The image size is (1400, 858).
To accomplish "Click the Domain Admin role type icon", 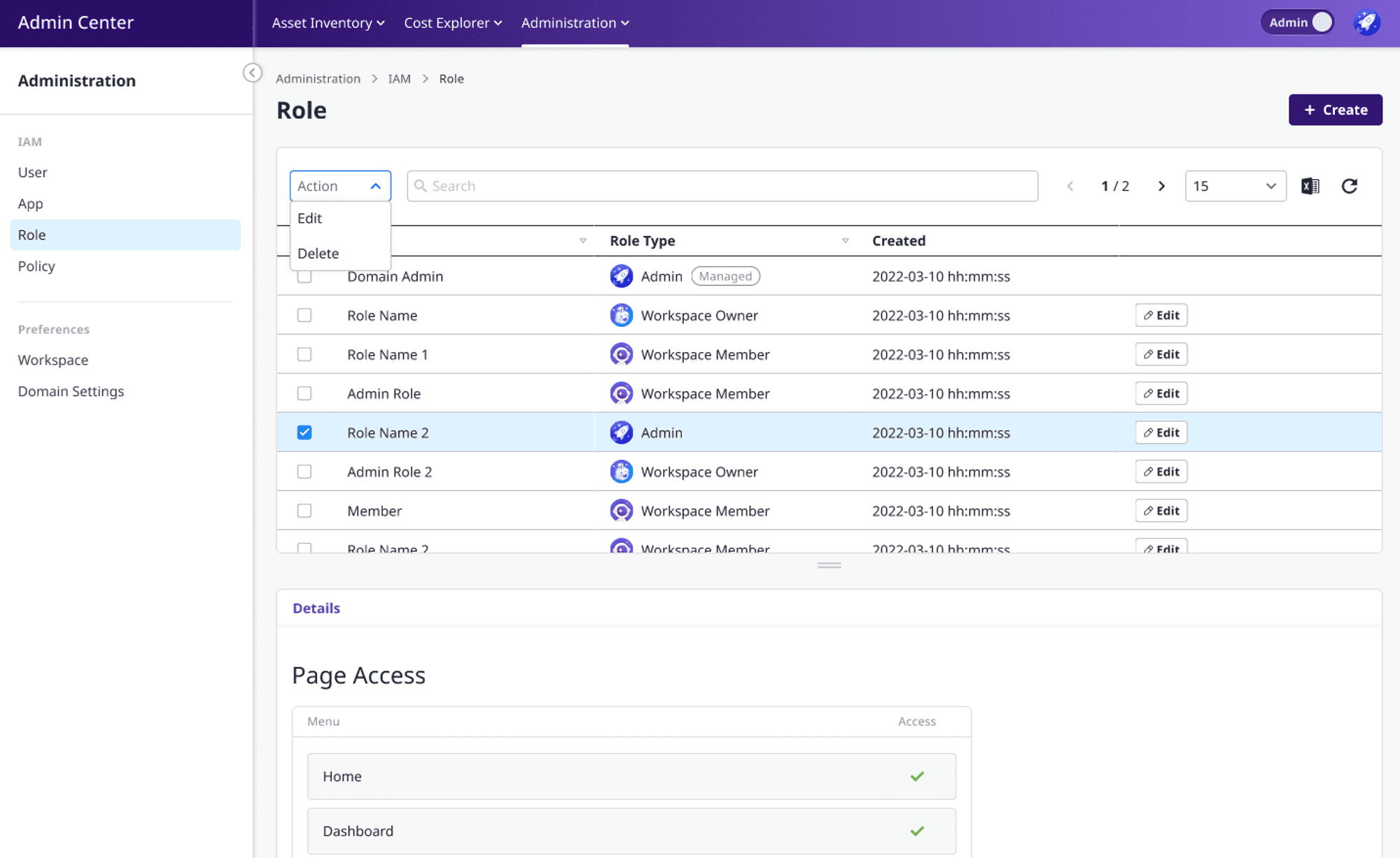I will pos(621,276).
